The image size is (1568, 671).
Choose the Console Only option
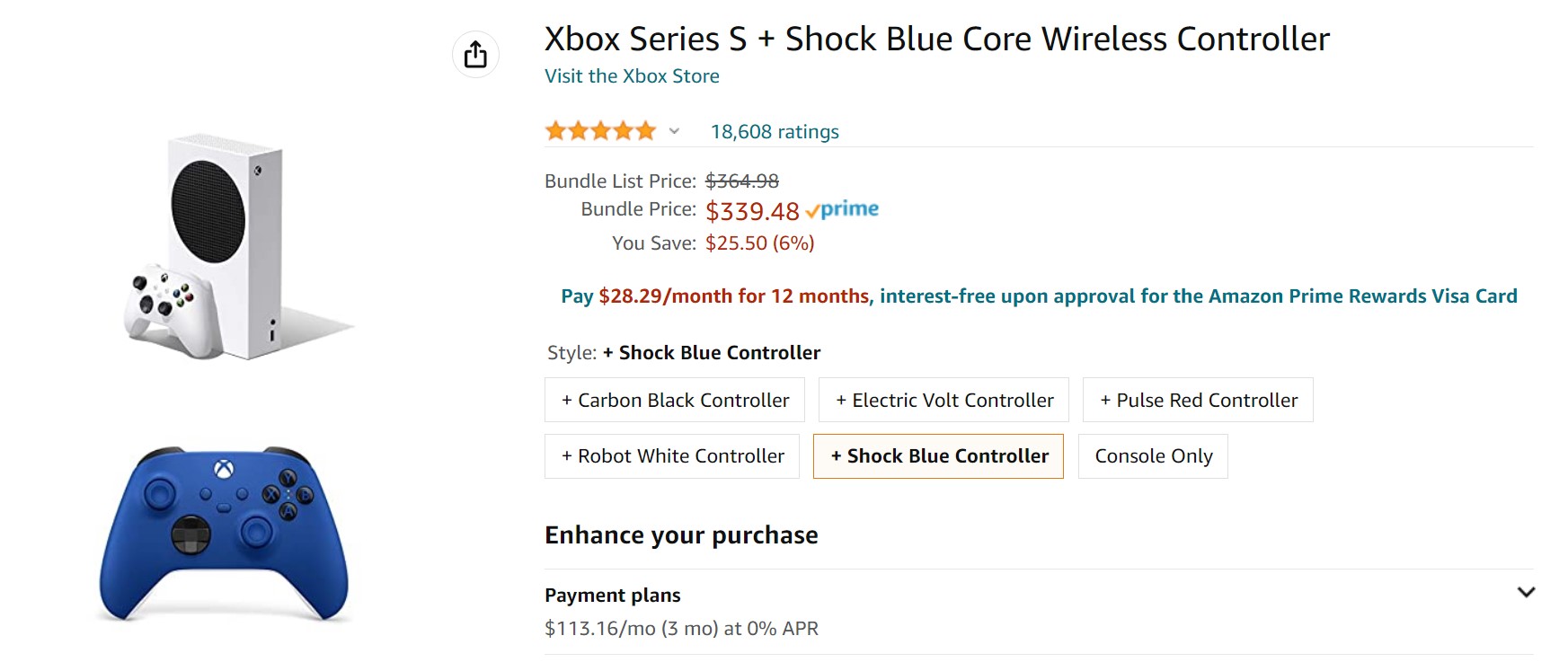point(1153,456)
